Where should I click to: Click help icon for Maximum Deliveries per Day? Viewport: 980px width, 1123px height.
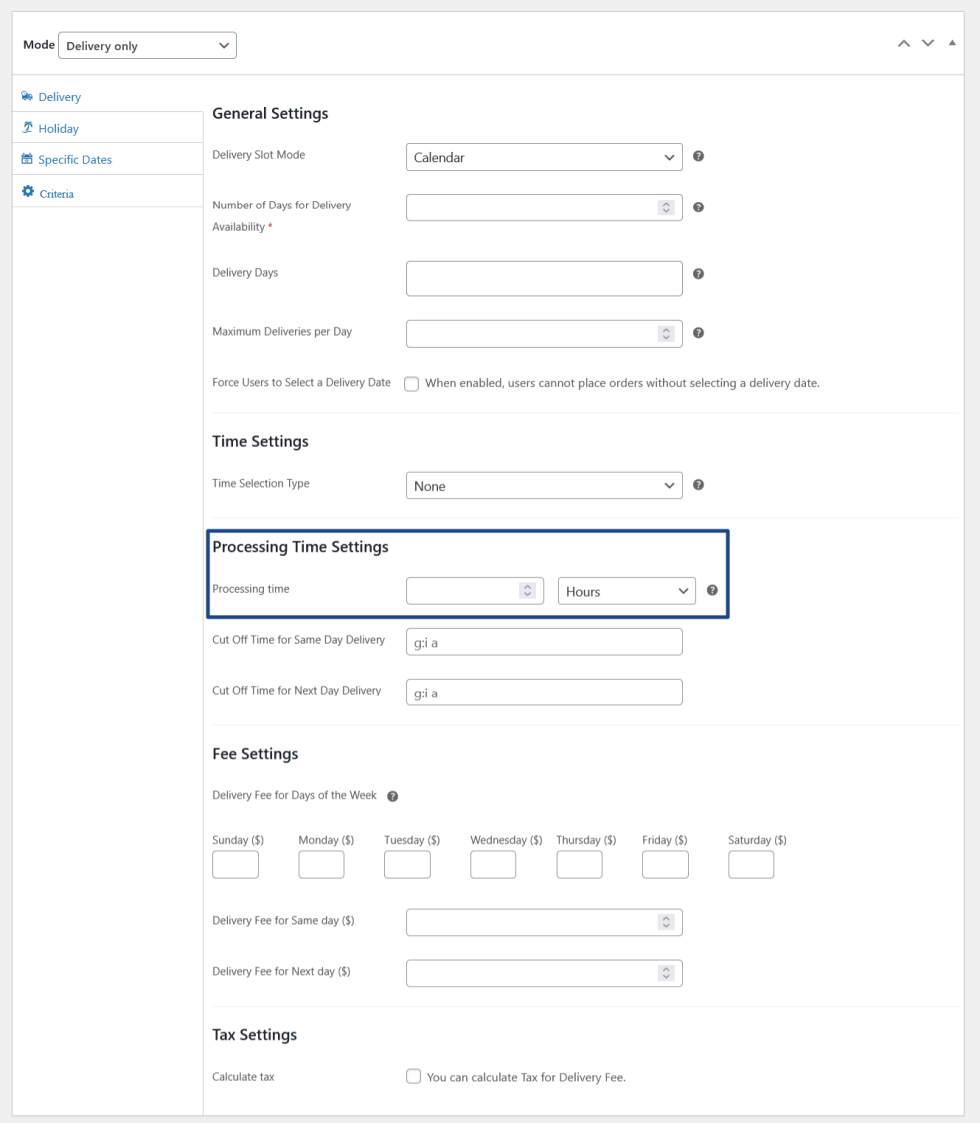coord(698,333)
